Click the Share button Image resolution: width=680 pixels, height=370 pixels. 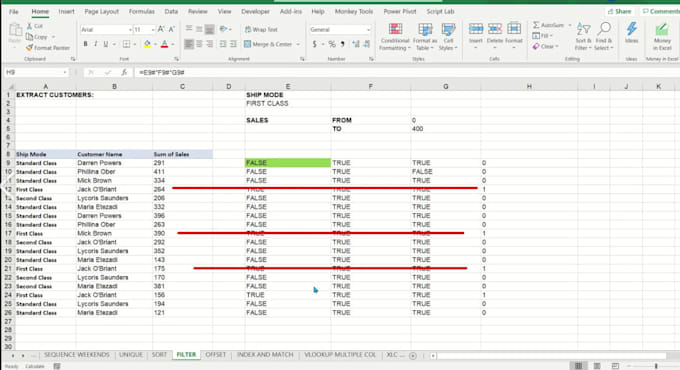[x=619, y=12]
